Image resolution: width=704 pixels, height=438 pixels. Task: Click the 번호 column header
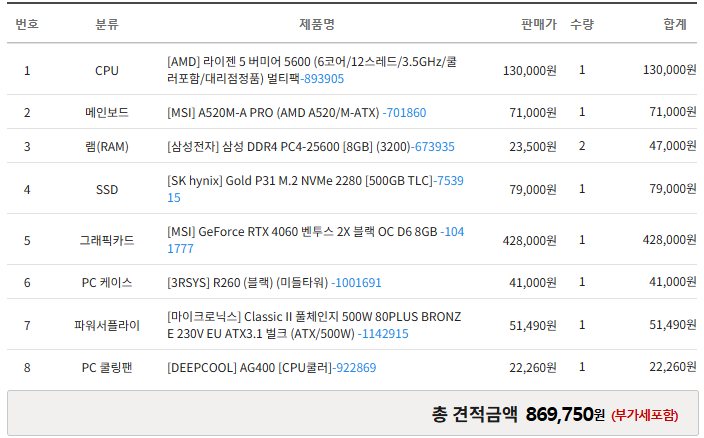pyautogui.click(x=27, y=24)
